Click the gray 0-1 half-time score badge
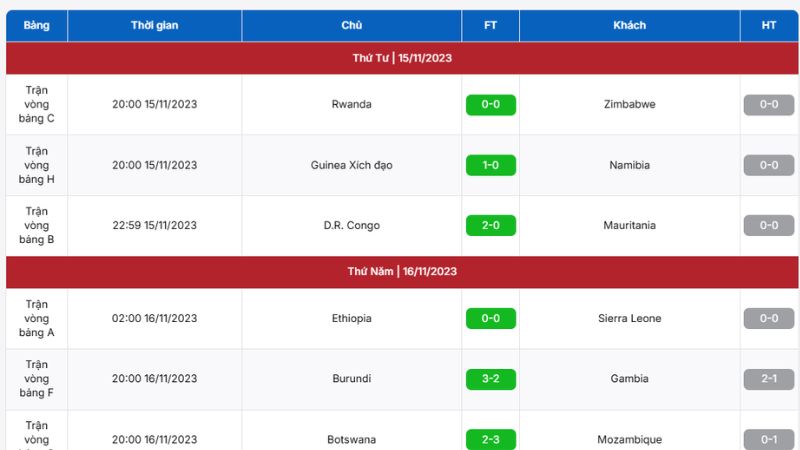This screenshot has height=450, width=800. pyautogui.click(x=768, y=439)
